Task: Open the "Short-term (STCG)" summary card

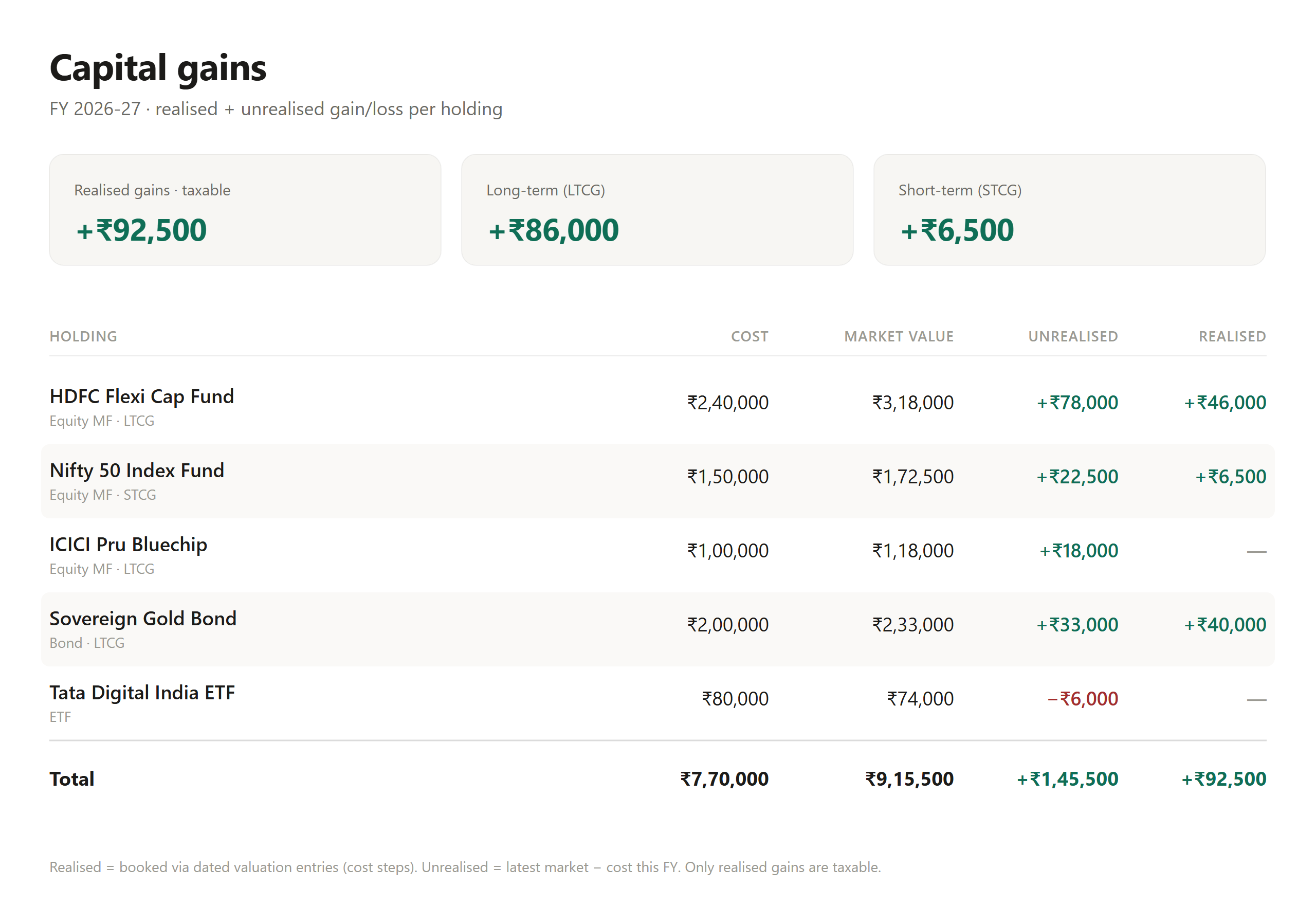Action: click(x=1069, y=210)
